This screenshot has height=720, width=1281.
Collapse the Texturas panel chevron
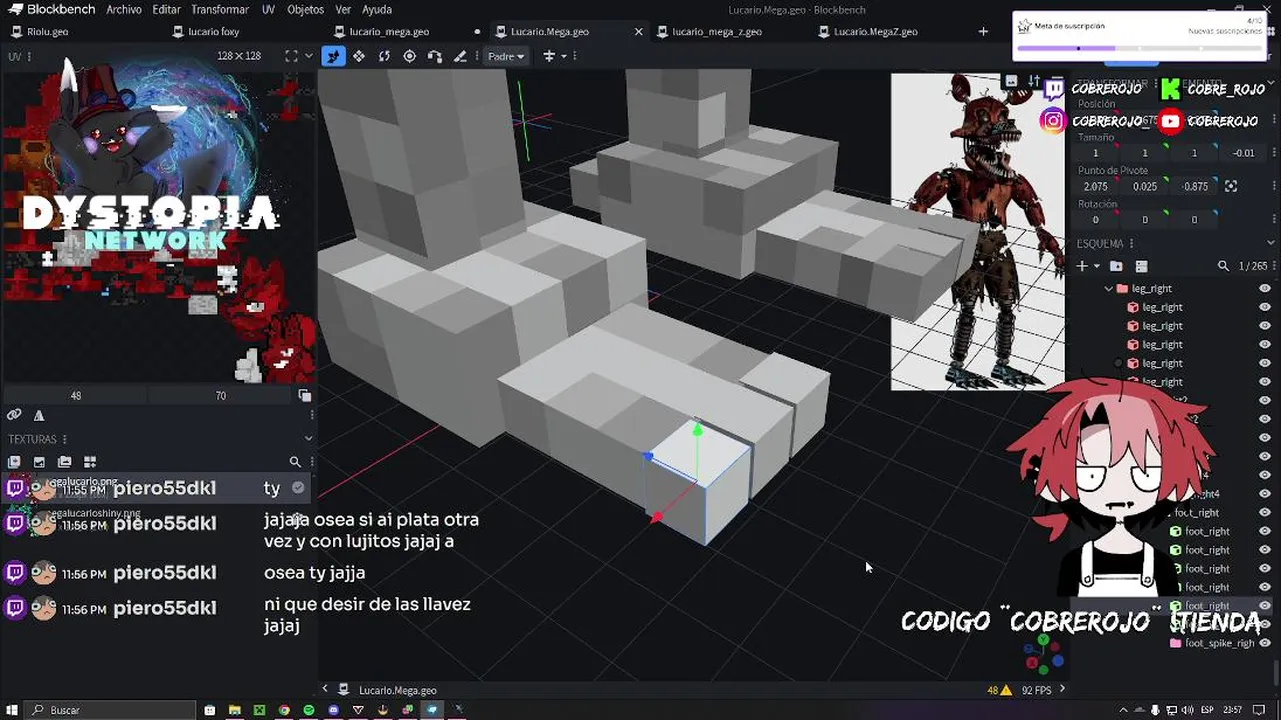point(308,438)
